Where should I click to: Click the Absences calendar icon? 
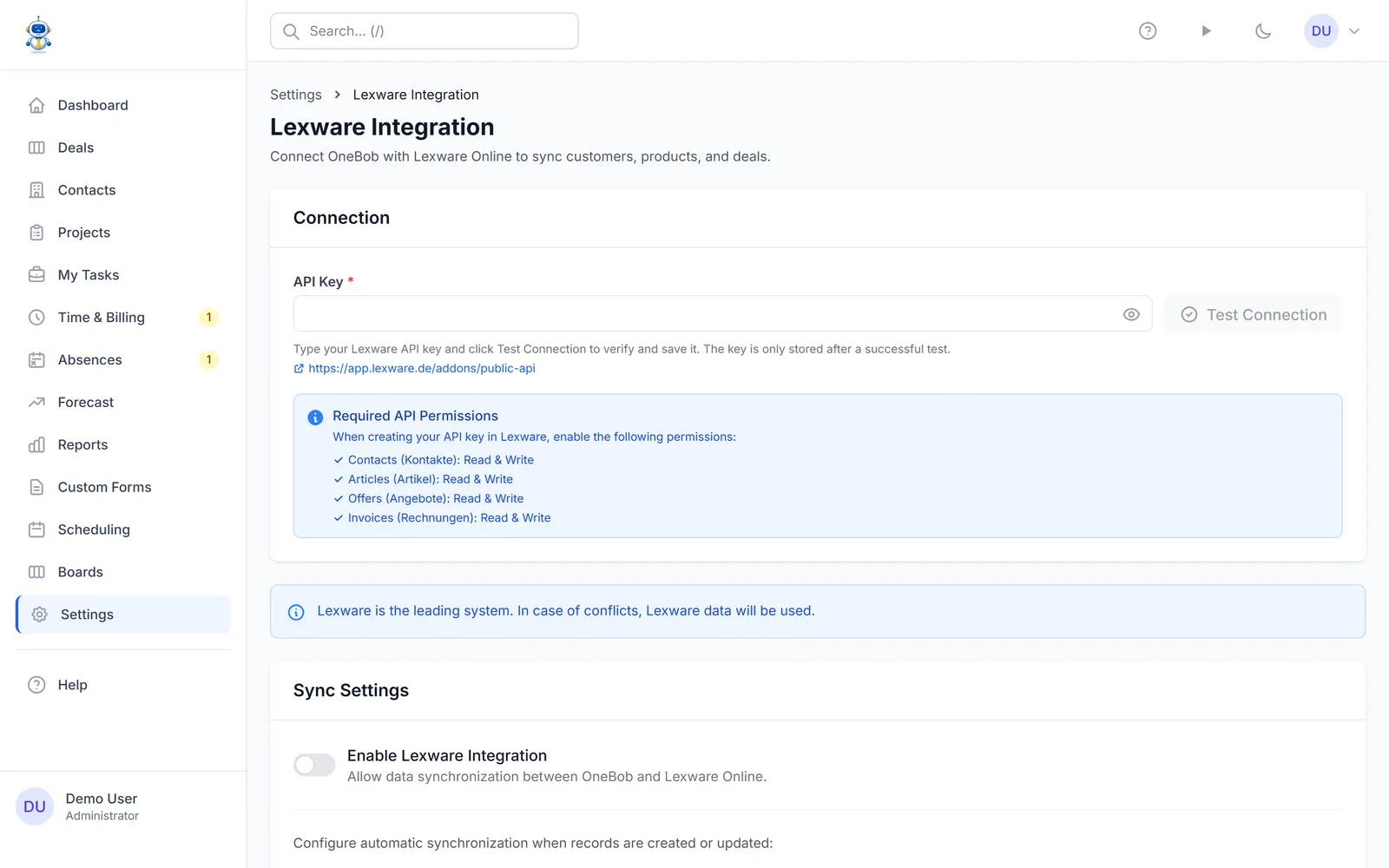[36, 360]
